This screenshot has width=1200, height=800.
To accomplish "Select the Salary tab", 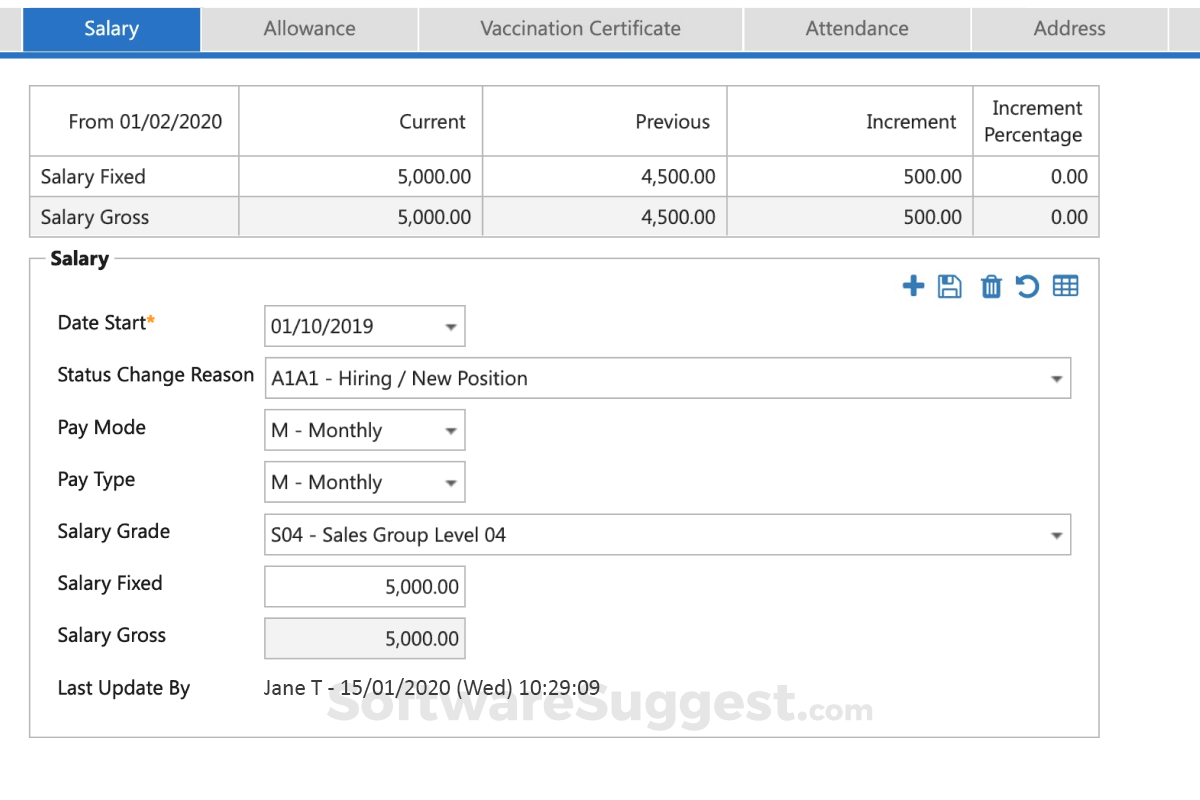I will point(111,28).
